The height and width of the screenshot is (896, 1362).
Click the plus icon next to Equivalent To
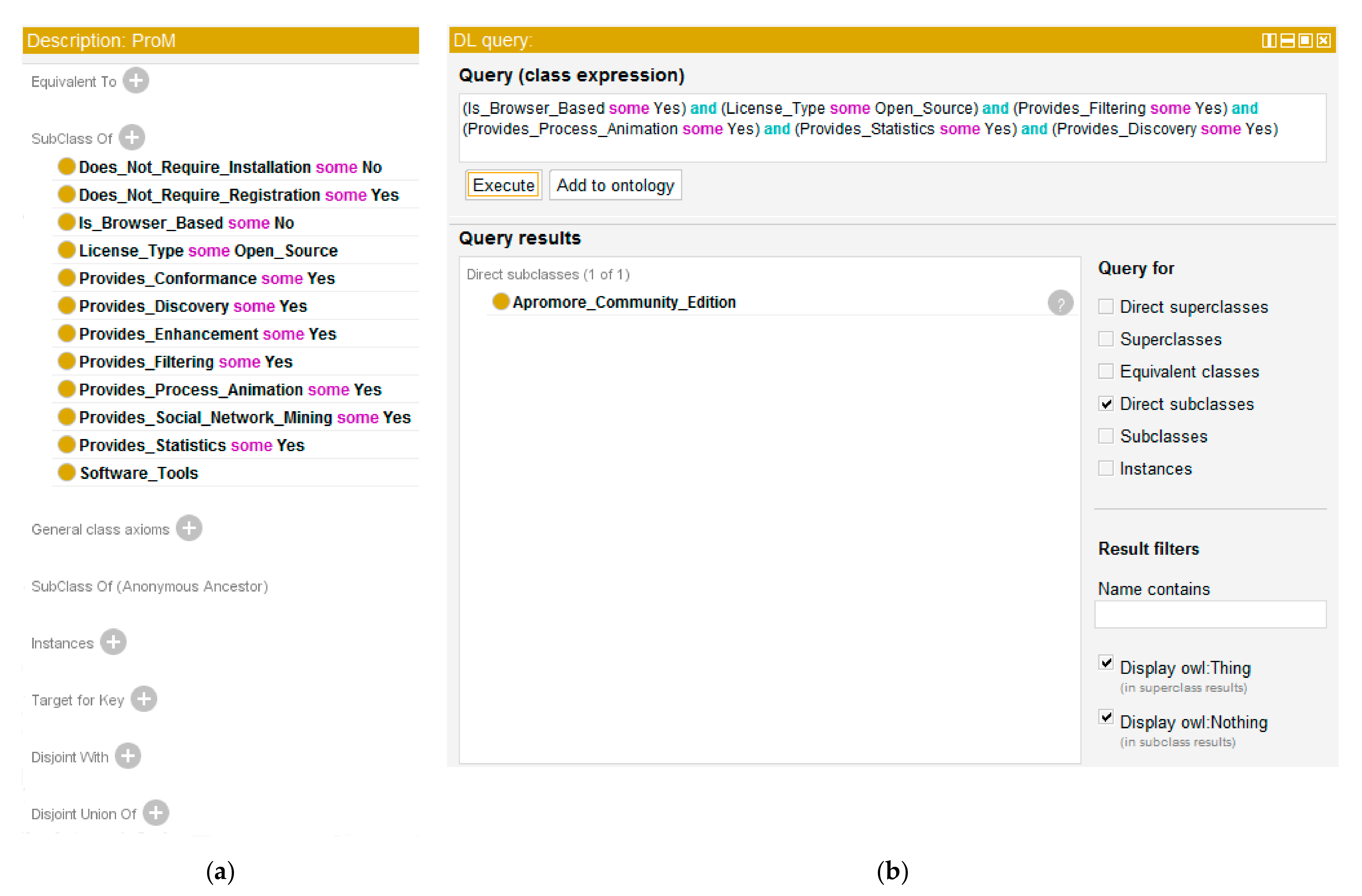(136, 81)
